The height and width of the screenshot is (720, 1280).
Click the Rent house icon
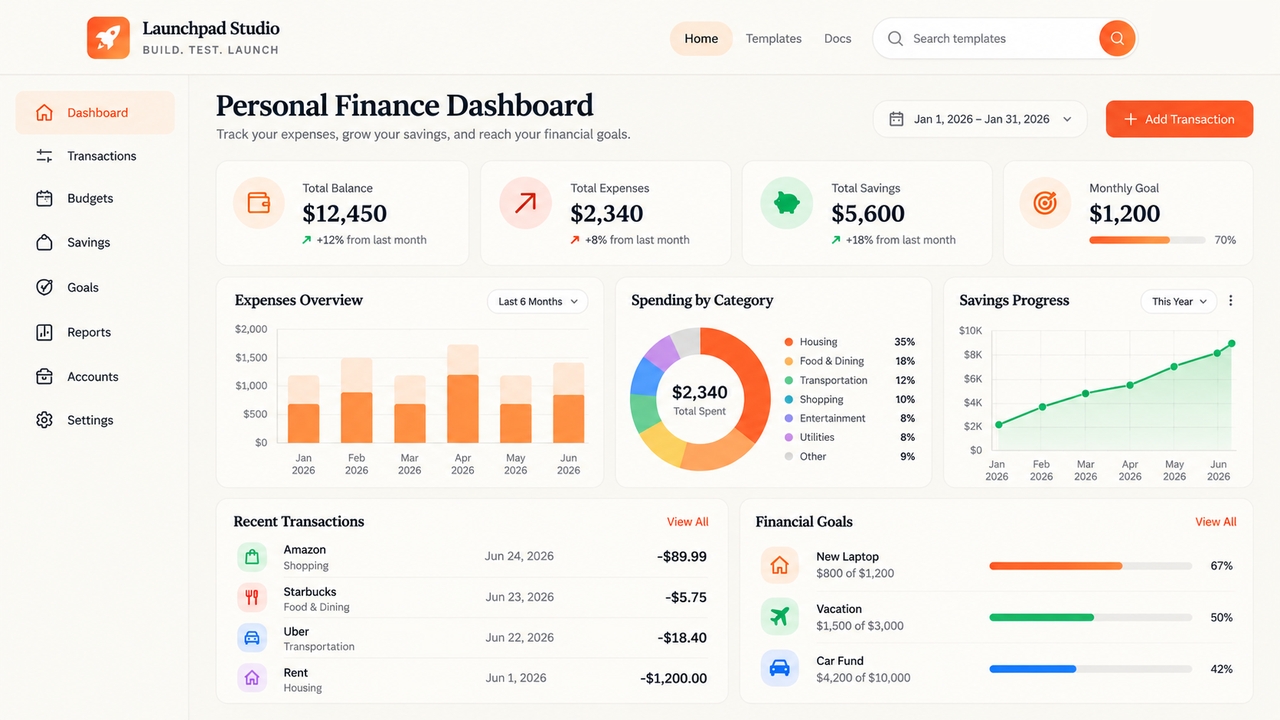tap(252, 678)
